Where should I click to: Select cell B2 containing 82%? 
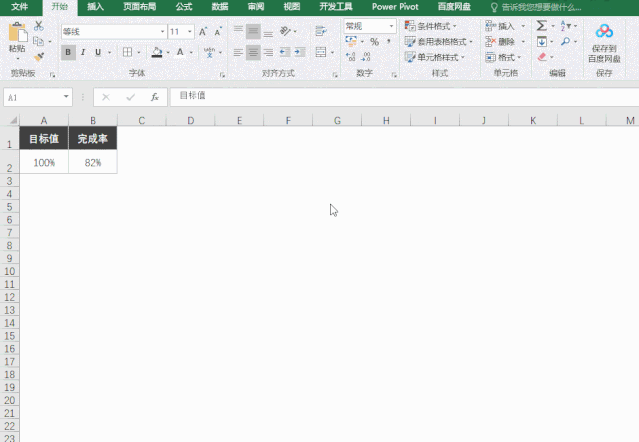point(93,162)
